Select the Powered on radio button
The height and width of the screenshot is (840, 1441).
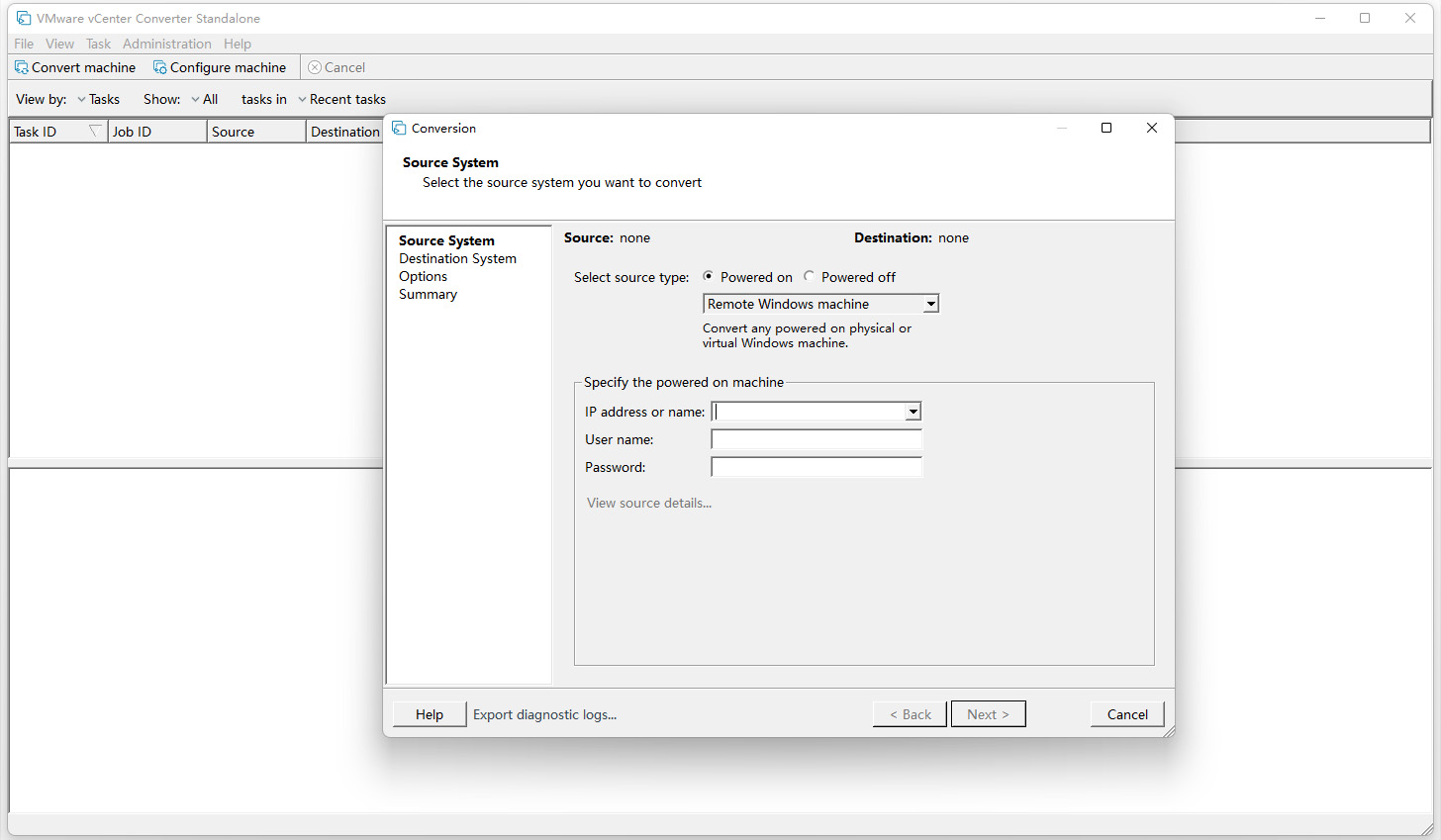(x=709, y=277)
